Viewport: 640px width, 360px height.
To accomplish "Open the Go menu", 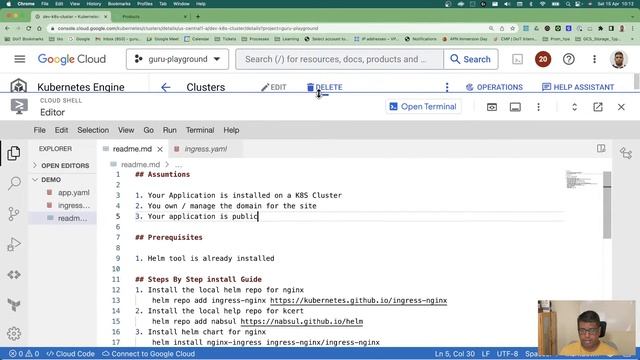I will point(149,130).
